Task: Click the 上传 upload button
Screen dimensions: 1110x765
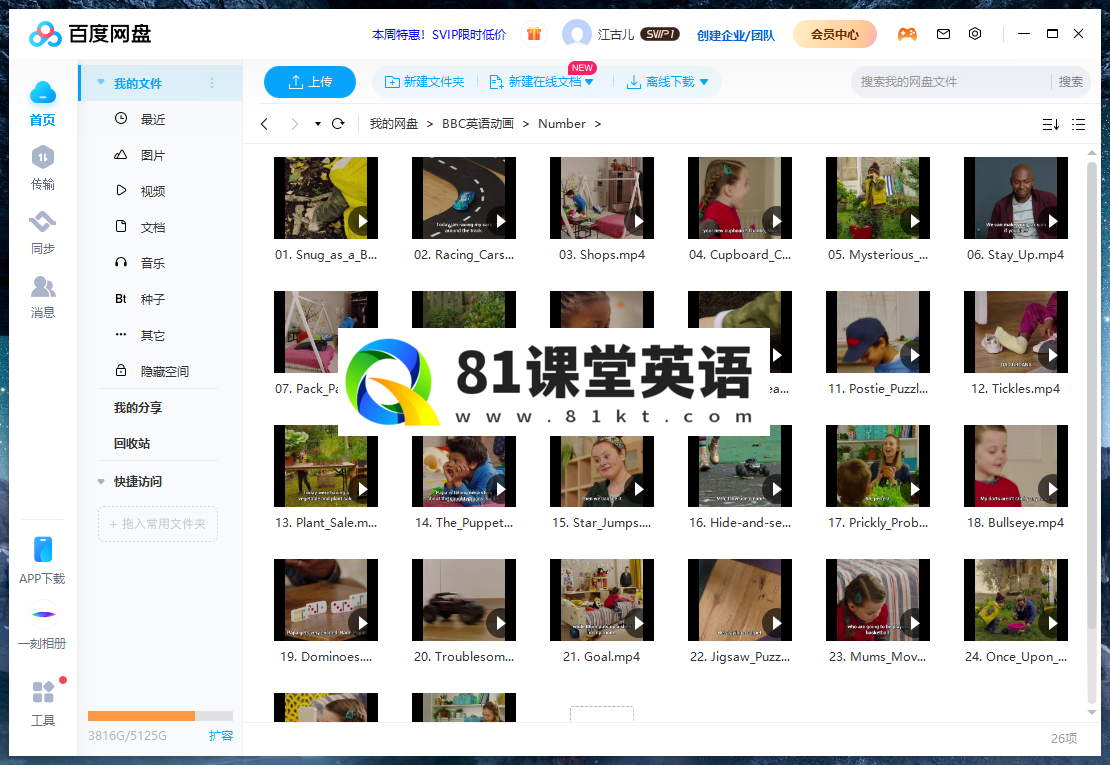Action: [310, 82]
